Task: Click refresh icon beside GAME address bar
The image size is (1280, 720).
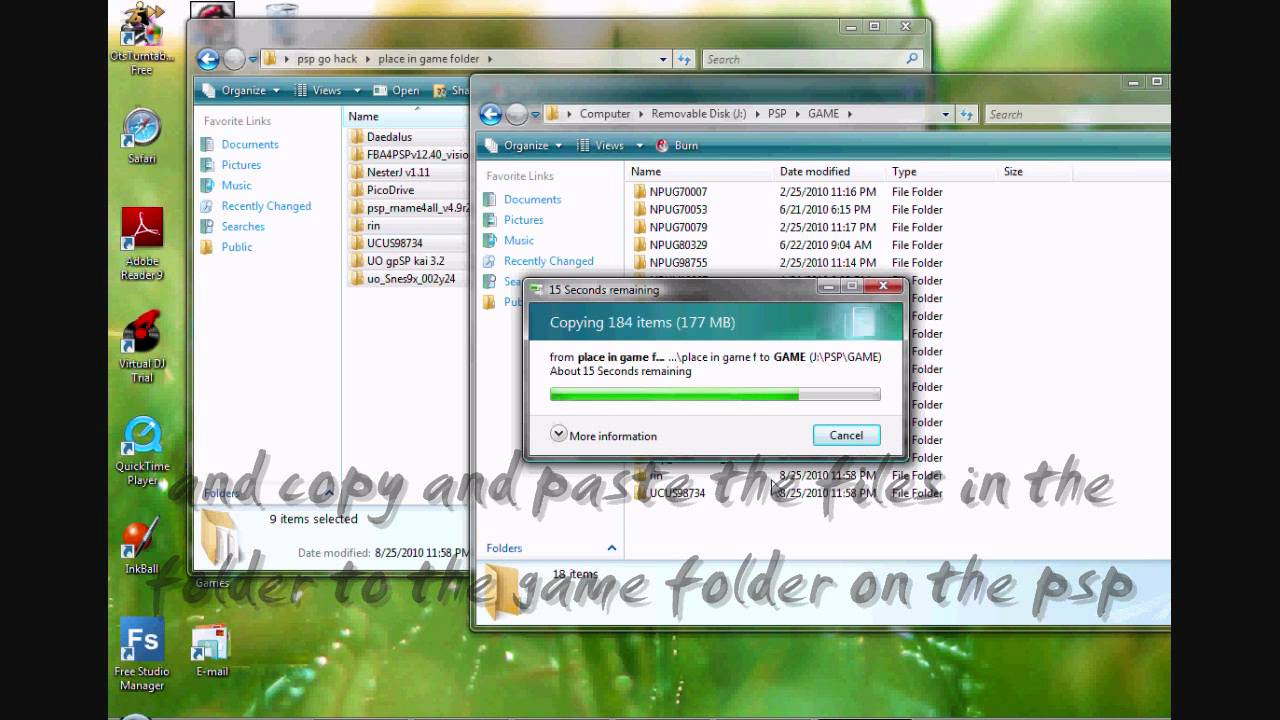Action: 966,114
